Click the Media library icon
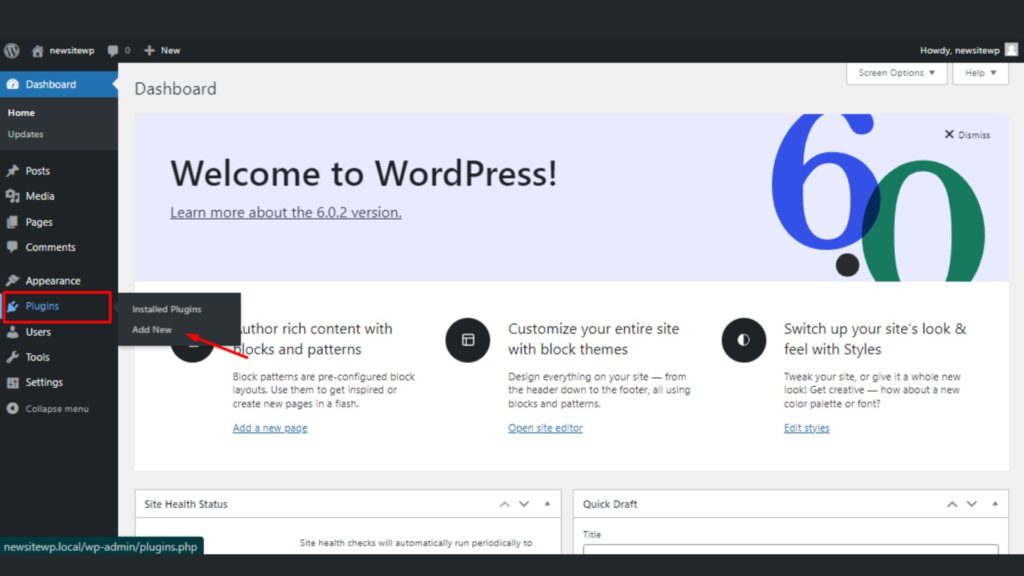1024x576 pixels. 12,196
